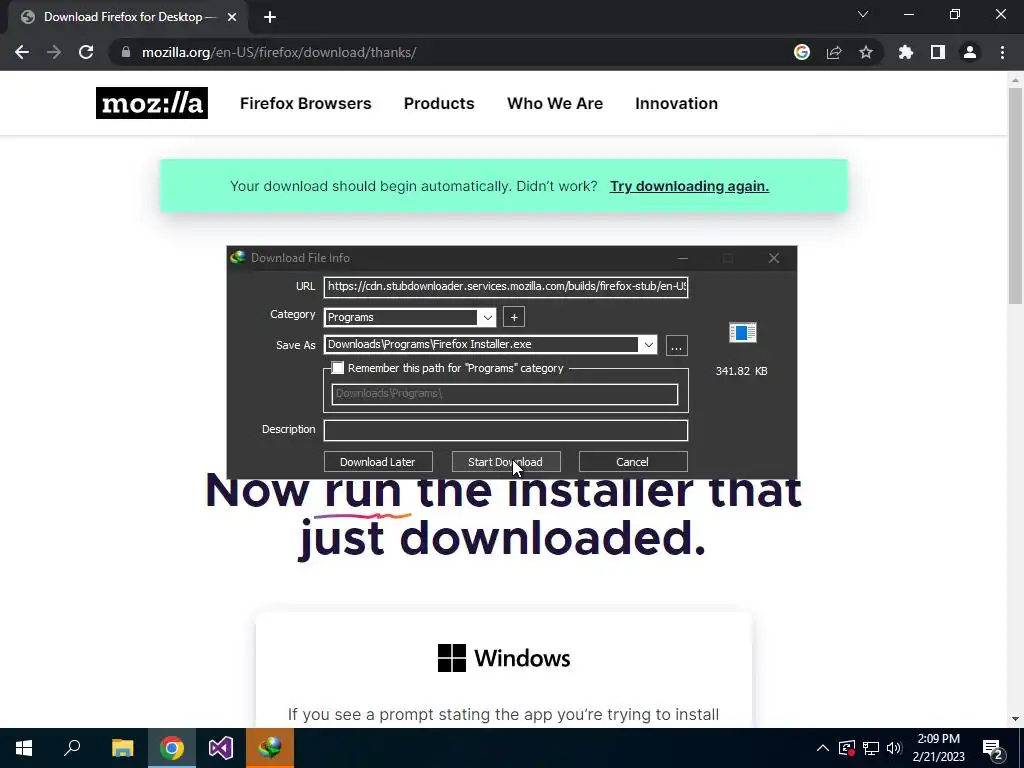Click the file type icon above 341.82 KB
The image size is (1024, 768).
tap(743, 332)
